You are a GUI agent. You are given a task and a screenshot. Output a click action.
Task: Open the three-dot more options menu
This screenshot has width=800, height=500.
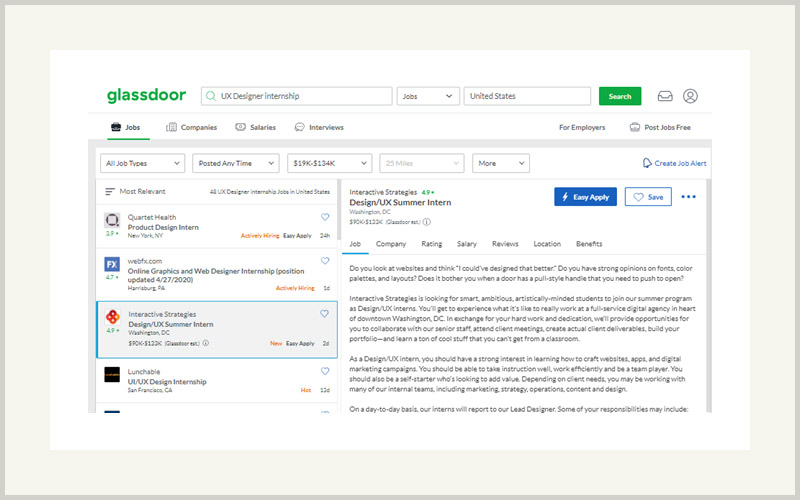pos(688,197)
